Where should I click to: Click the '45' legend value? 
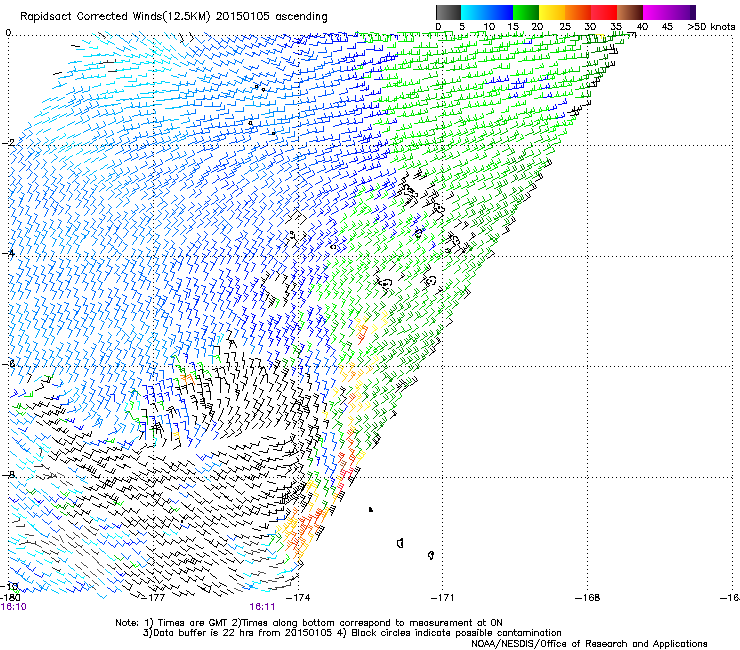pyautogui.click(x=667, y=27)
